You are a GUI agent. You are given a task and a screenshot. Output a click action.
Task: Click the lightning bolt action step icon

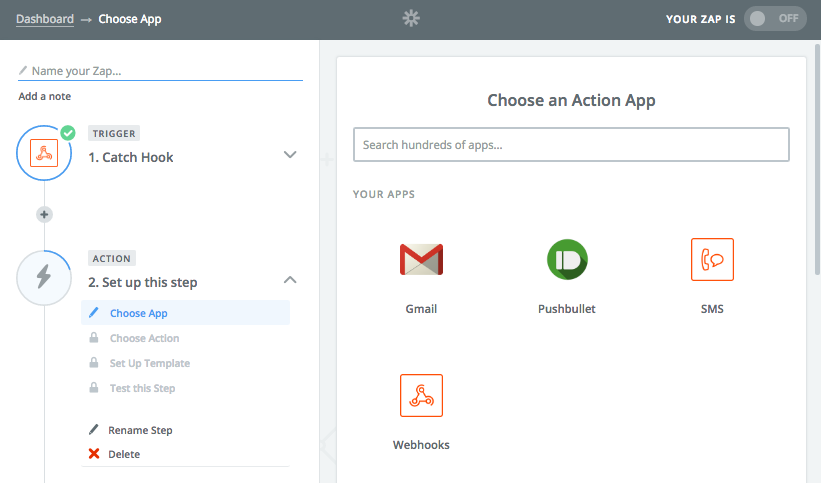(44, 277)
